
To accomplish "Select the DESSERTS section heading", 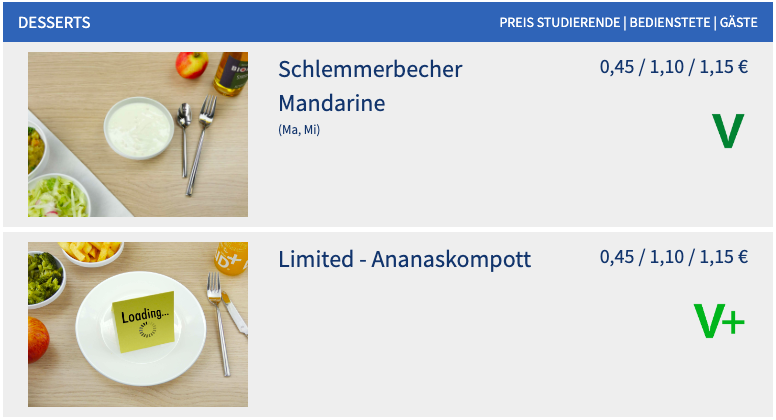I will click(54, 23).
